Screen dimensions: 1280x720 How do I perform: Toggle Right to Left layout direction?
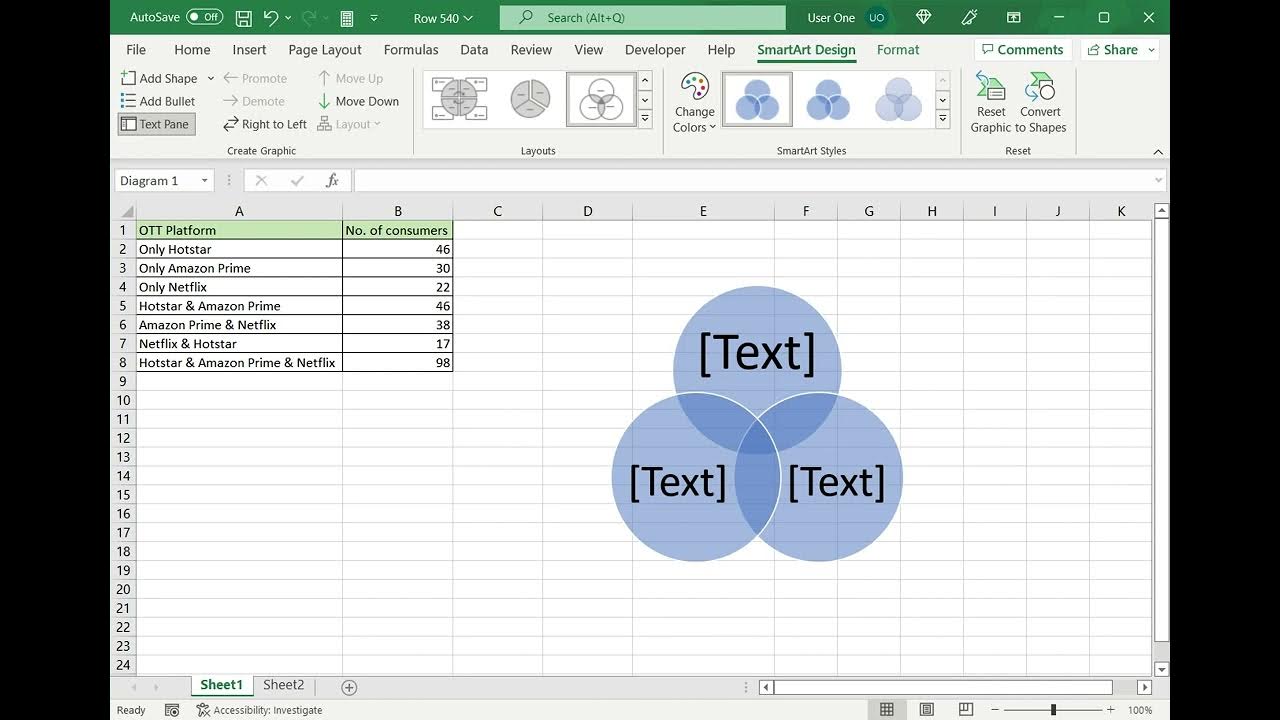265,124
